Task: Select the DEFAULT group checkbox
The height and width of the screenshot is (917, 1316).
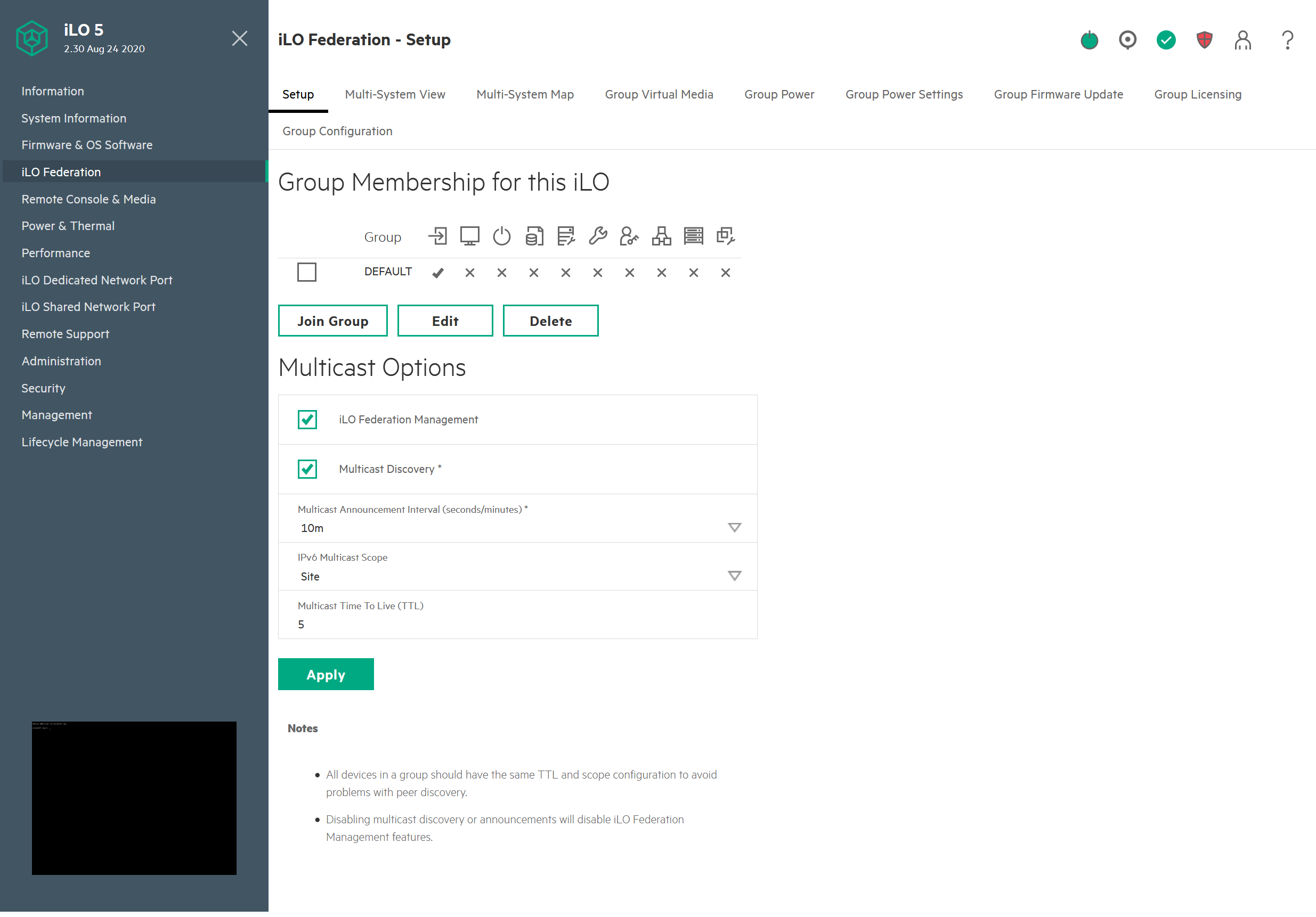Action: (x=307, y=272)
